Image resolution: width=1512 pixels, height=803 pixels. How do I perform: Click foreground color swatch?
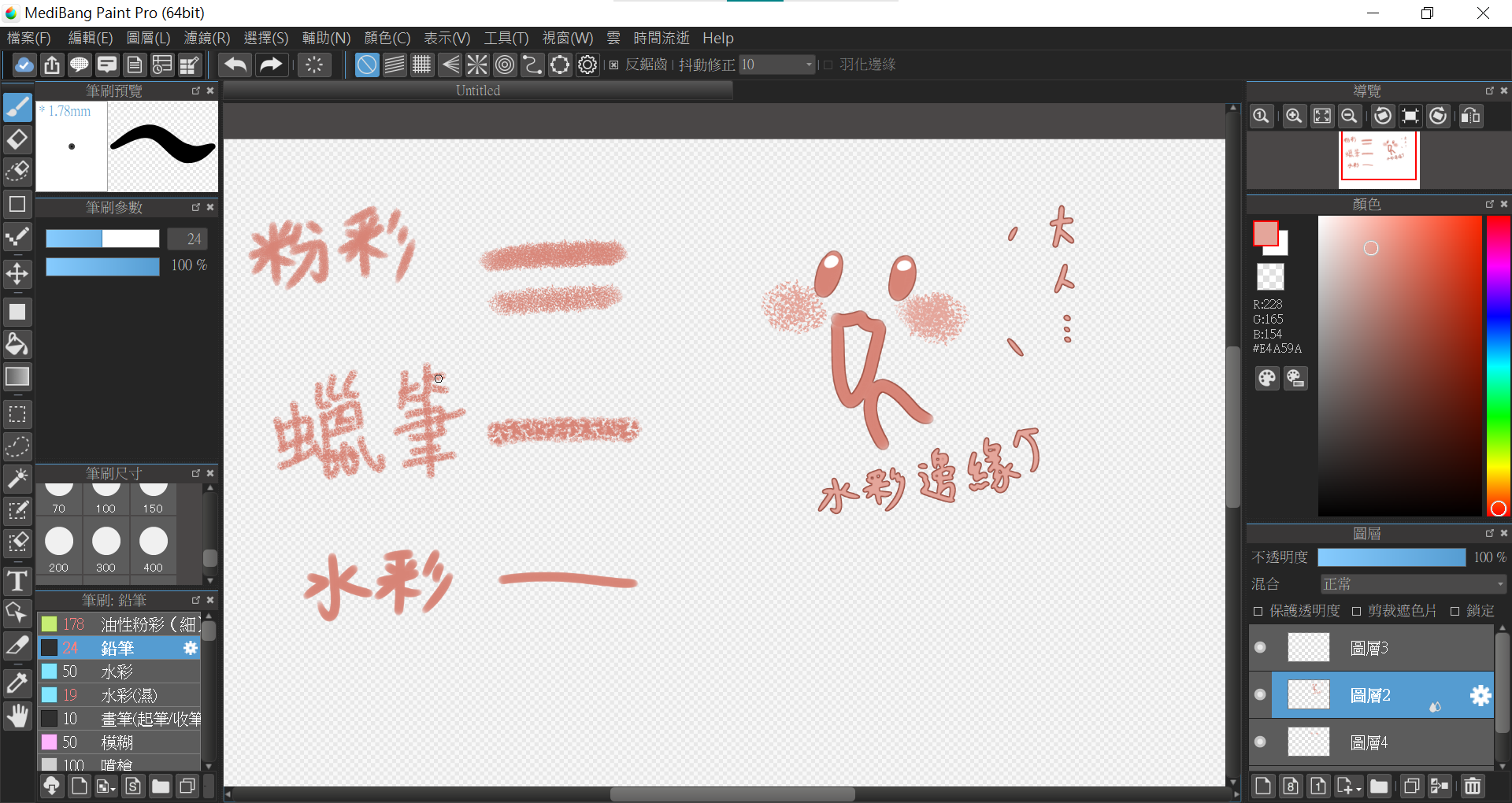point(1266,233)
